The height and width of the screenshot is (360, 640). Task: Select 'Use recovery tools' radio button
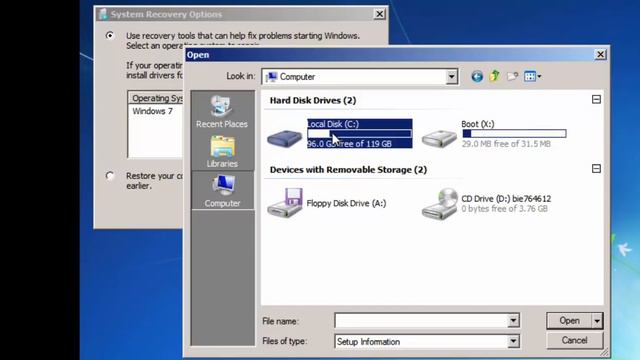pyautogui.click(x=110, y=36)
